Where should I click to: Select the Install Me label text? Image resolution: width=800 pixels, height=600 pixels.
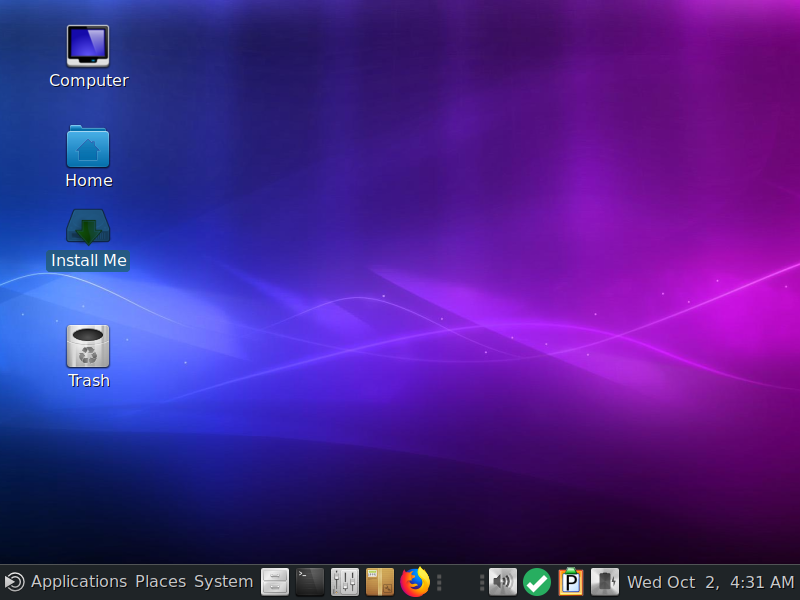89,261
